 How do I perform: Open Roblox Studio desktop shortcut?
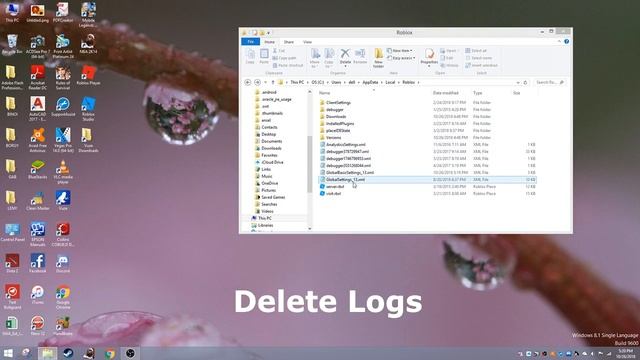click(88, 109)
